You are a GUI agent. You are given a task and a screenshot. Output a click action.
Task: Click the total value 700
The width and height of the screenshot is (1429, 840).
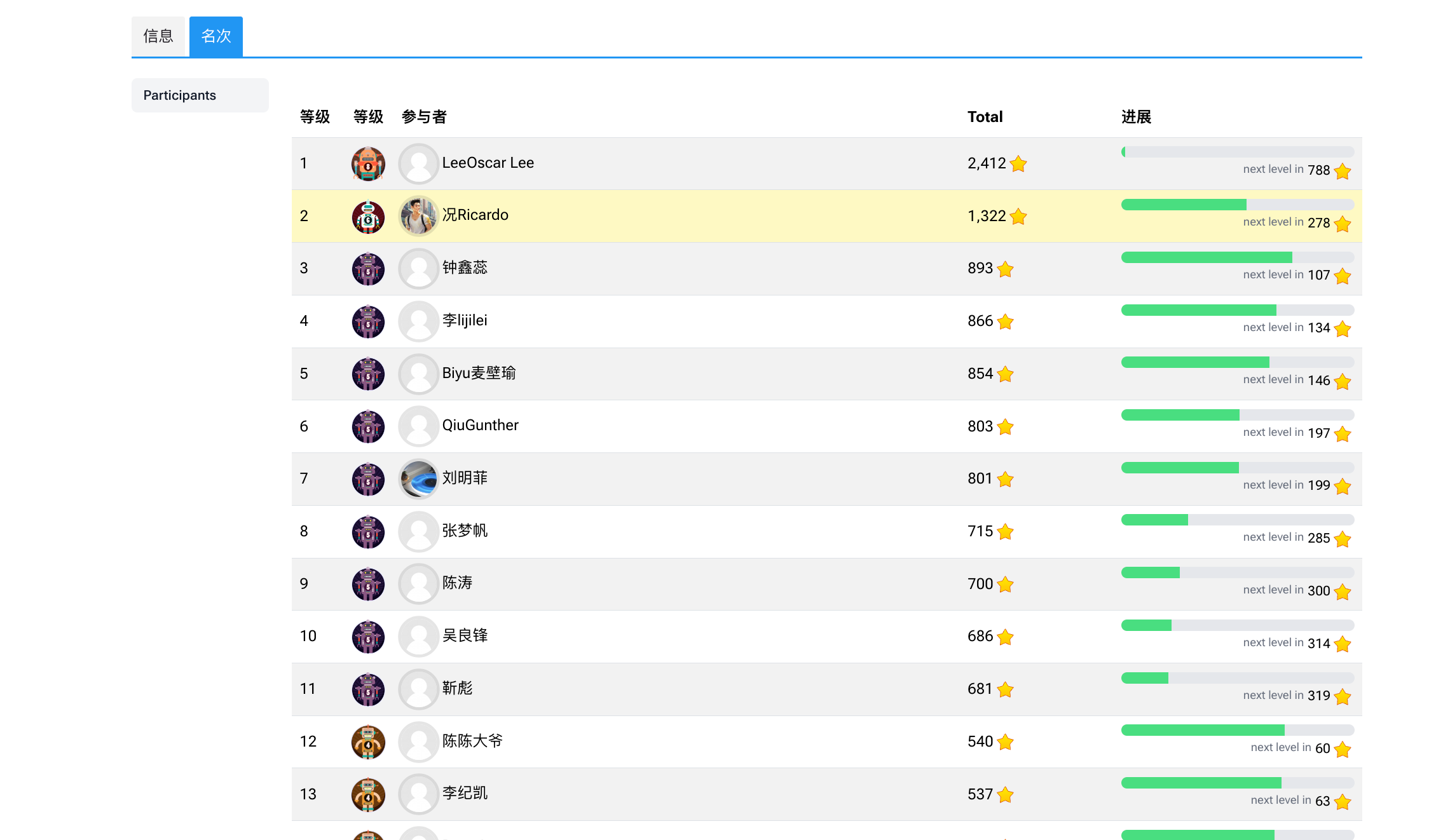point(980,585)
